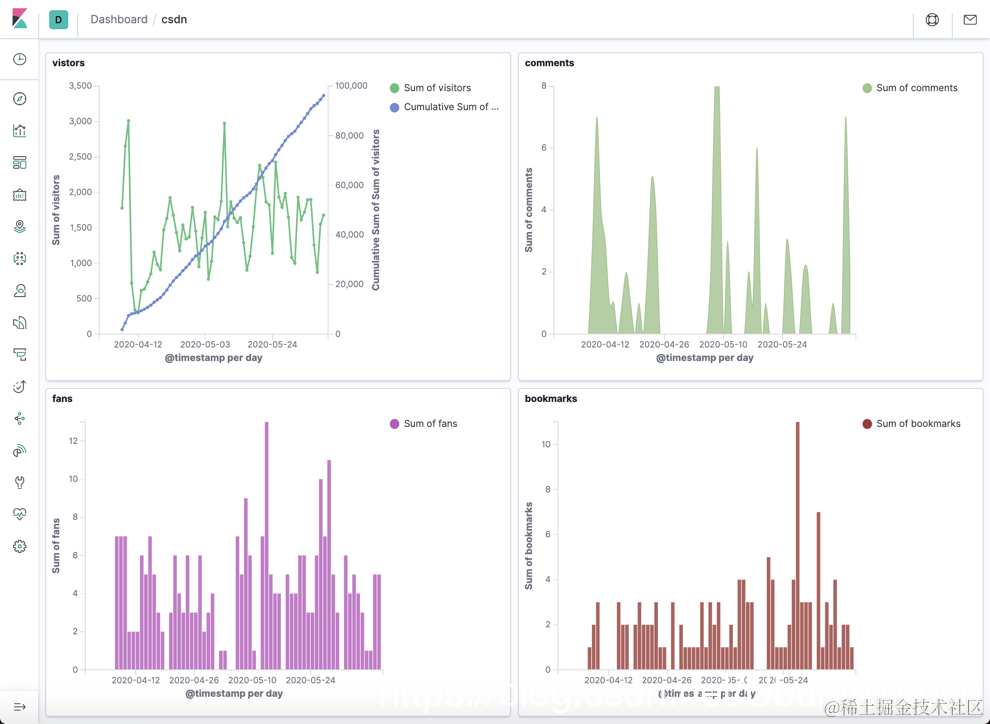Open the Dev Tools wrench icon
990x724 pixels.
[20, 483]
